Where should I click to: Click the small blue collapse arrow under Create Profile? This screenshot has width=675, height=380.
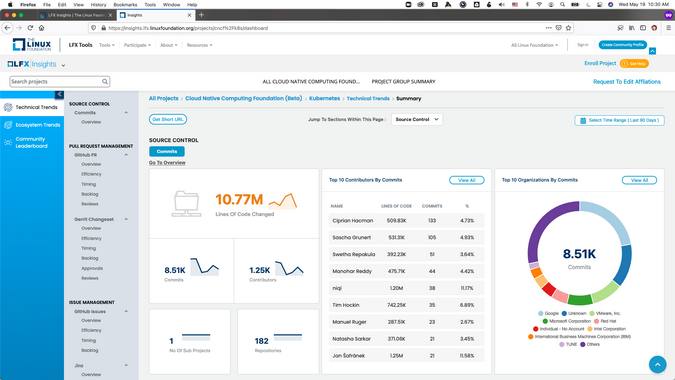[653, 51]
